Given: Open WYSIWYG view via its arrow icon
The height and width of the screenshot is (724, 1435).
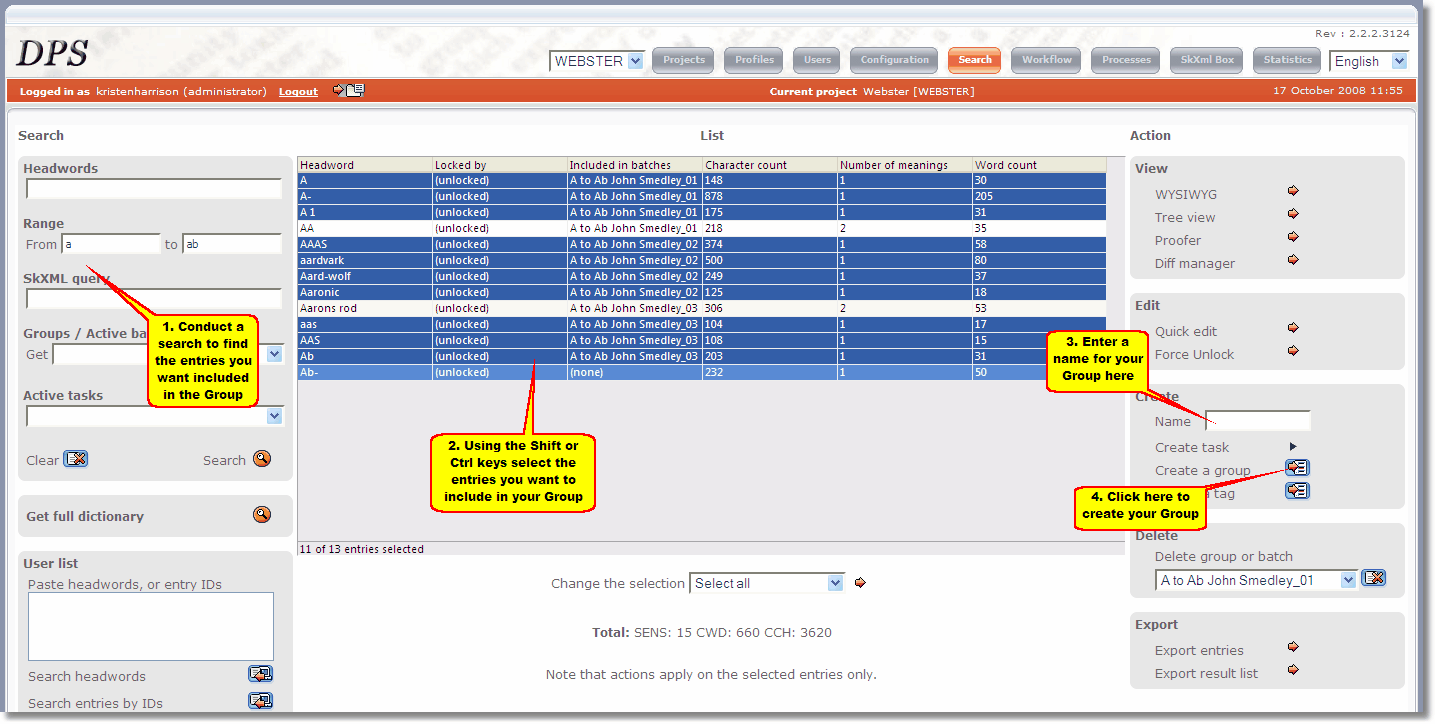Looking at the screenshot, I should coord(1293,192).
